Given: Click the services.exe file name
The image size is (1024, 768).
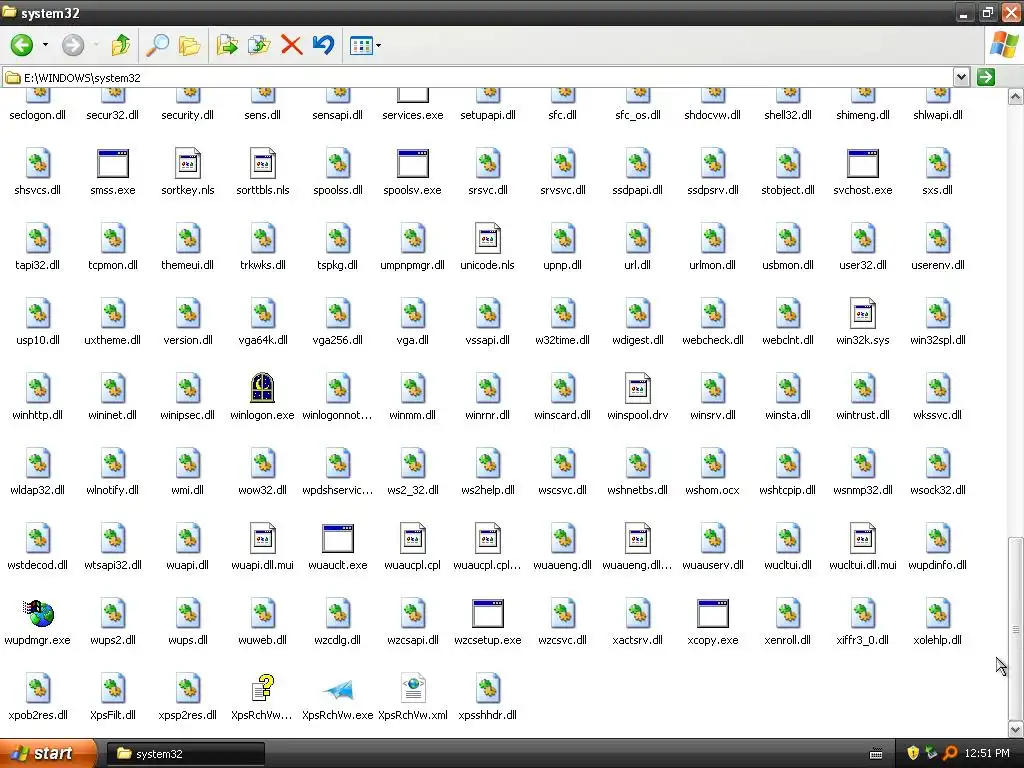Looking at the screenshot, I should (413, 115).
